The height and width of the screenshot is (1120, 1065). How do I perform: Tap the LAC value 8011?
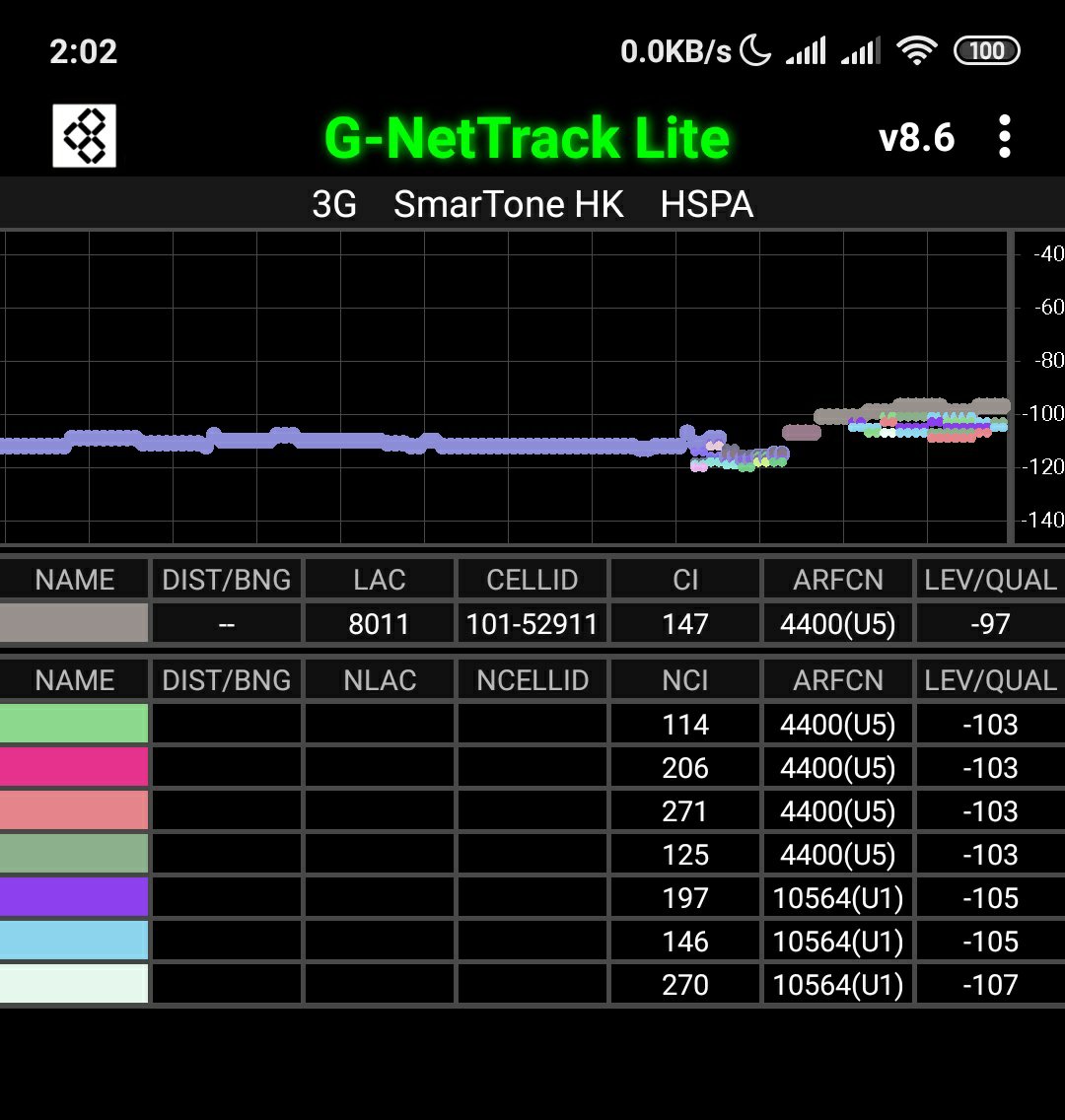(x=380, y=623)
